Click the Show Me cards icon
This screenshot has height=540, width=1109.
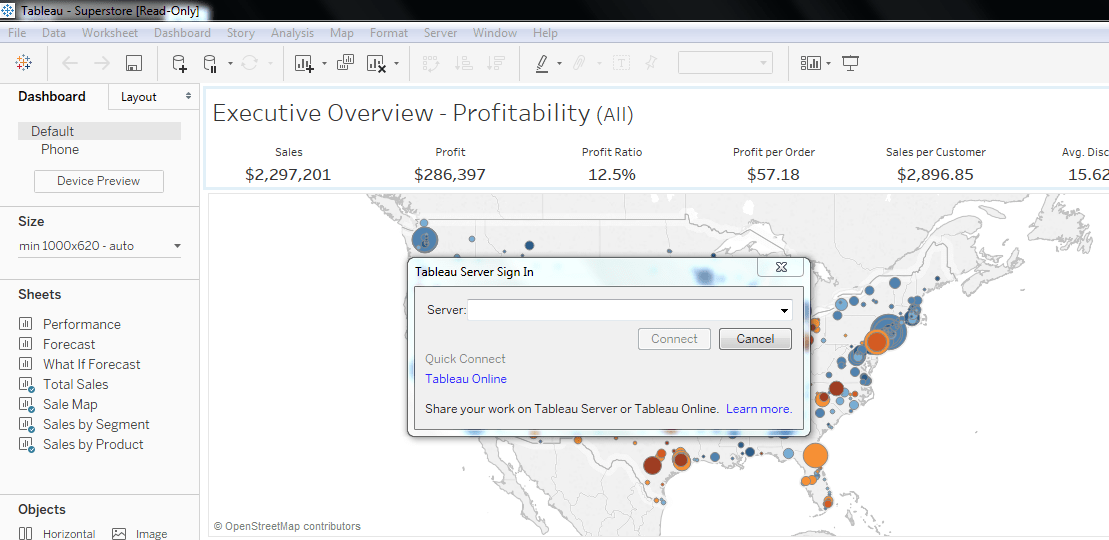(811, 64)
